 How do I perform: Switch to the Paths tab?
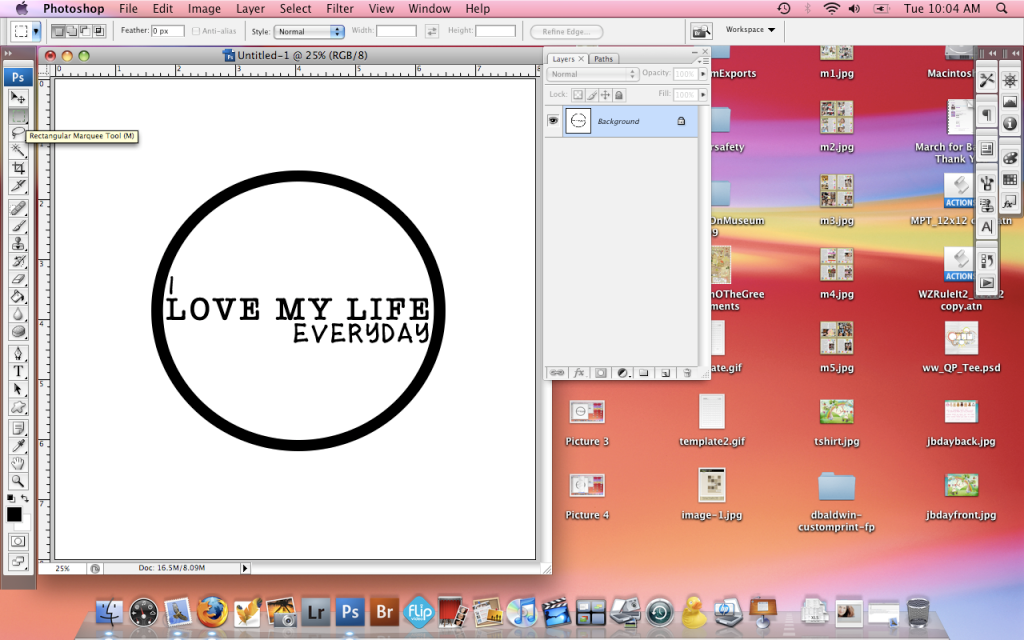[x=603, y=59]
